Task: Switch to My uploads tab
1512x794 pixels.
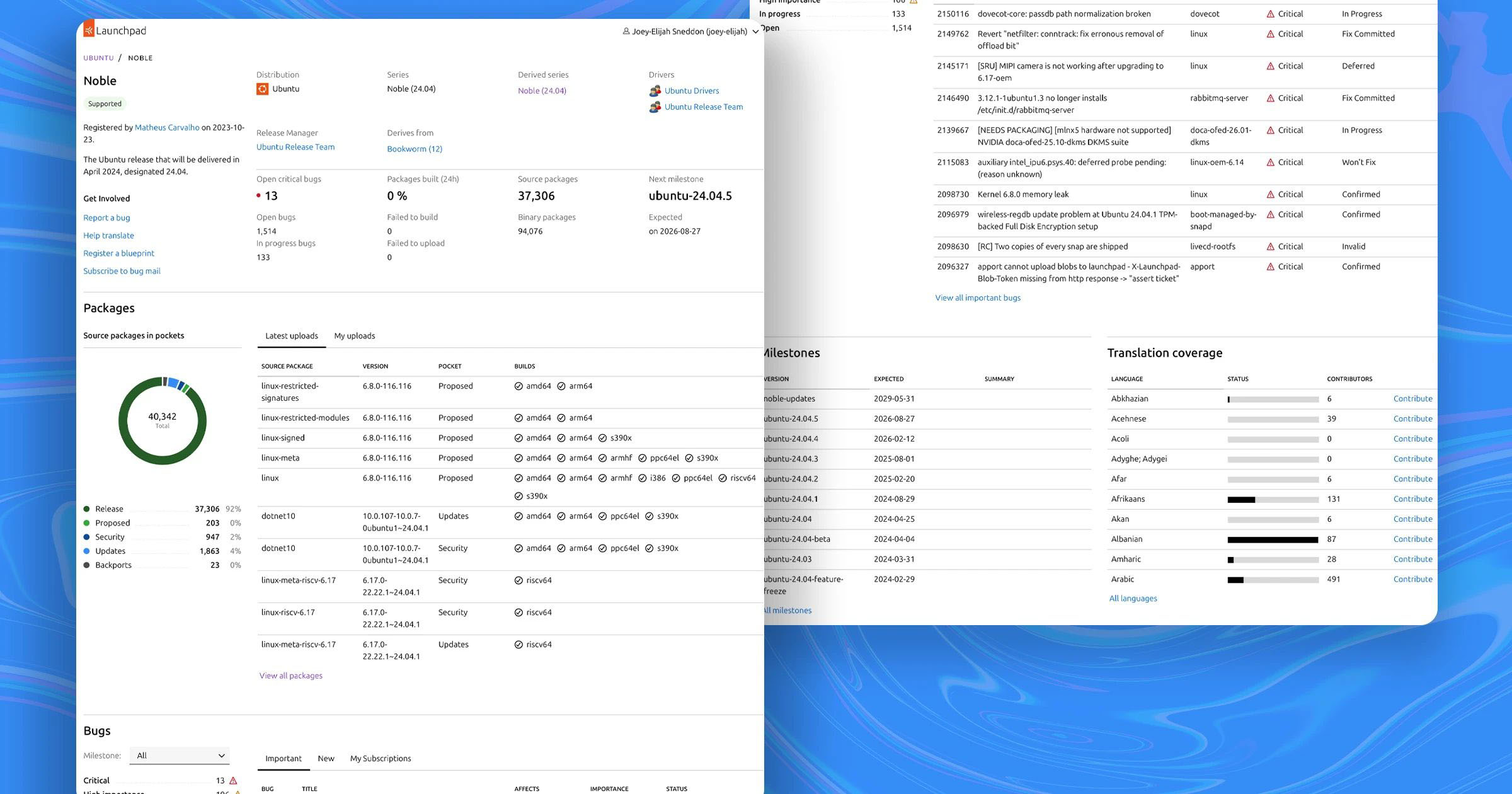Action: point(354,336)
